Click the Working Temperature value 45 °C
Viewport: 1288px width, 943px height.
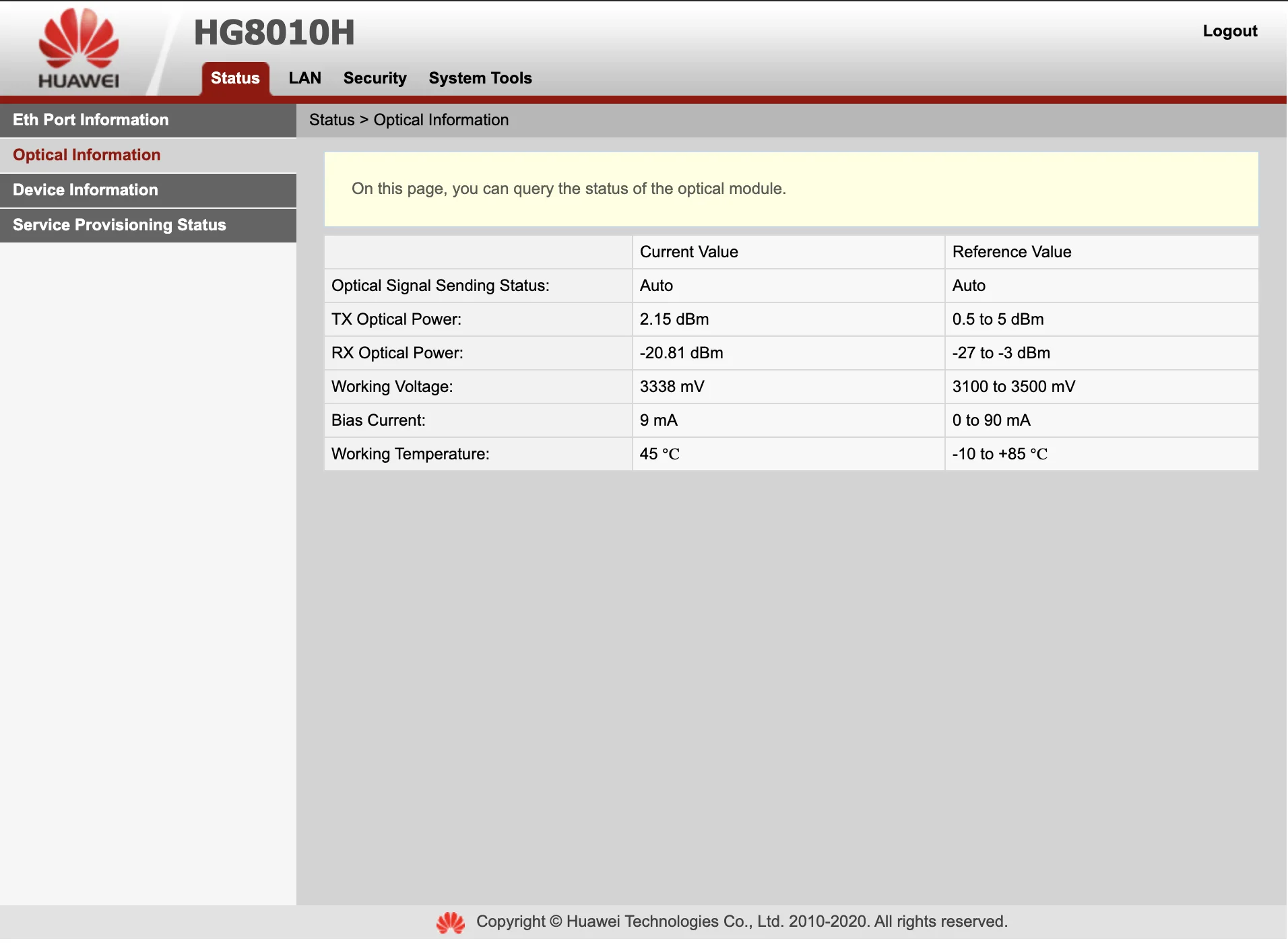(x=659, y=454)
